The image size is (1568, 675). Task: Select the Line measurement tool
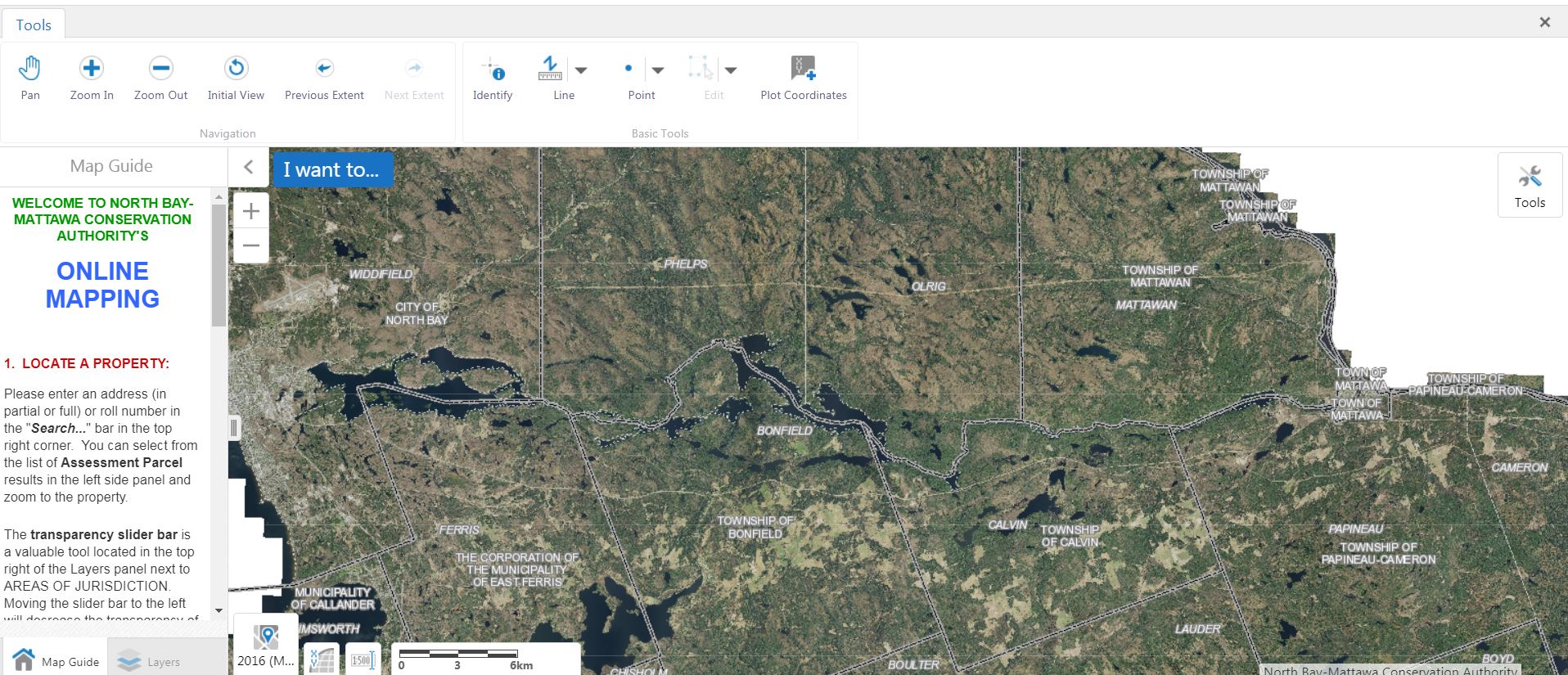pyautogui.click(x=550, y=77)
